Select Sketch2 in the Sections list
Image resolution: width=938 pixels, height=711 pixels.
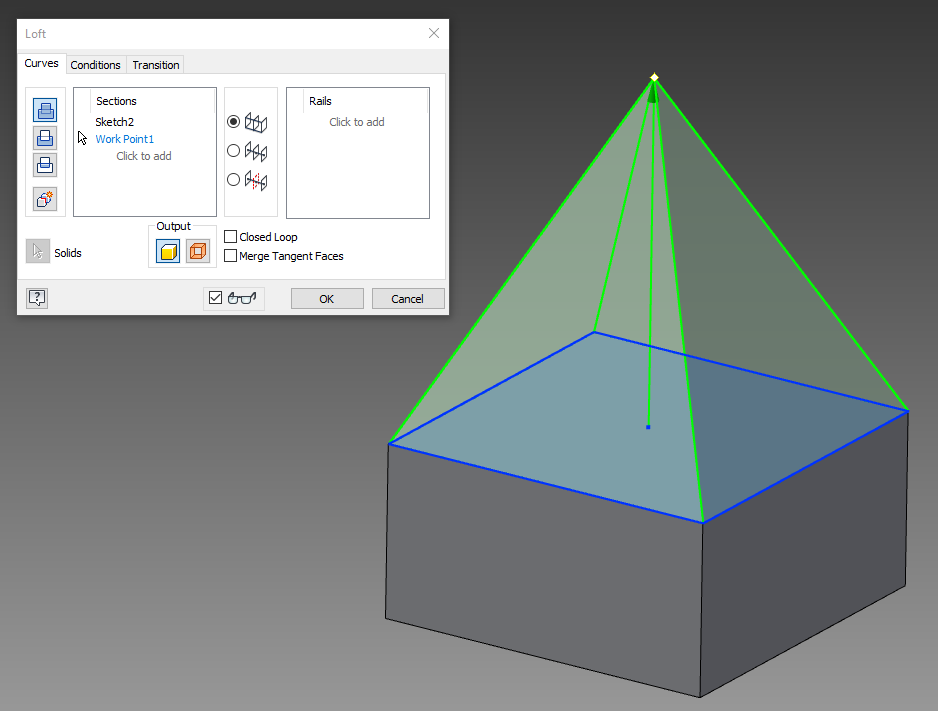point(117,120)
